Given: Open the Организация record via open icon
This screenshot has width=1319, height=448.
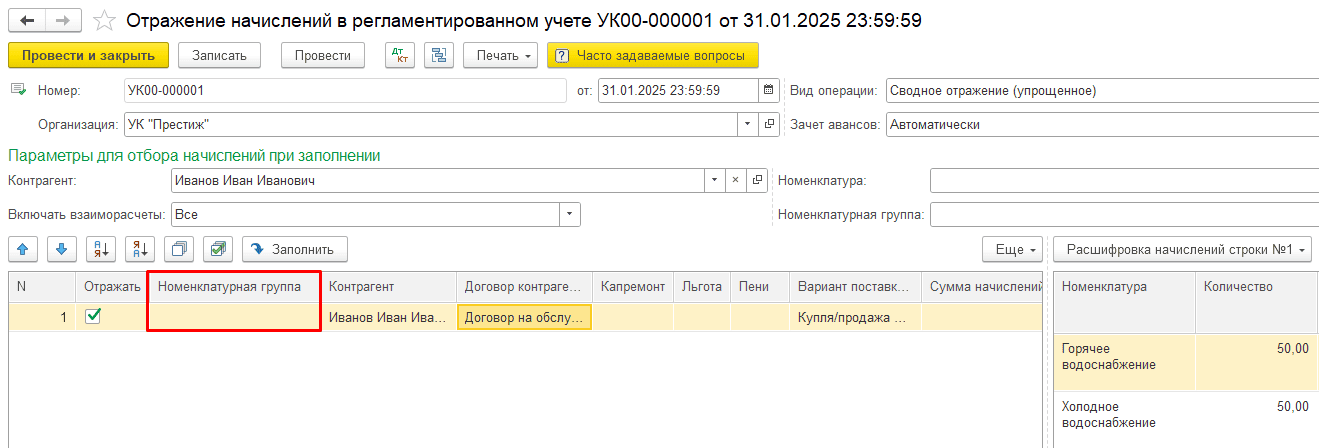Looking at the screenshot, I should coord(769,125).
